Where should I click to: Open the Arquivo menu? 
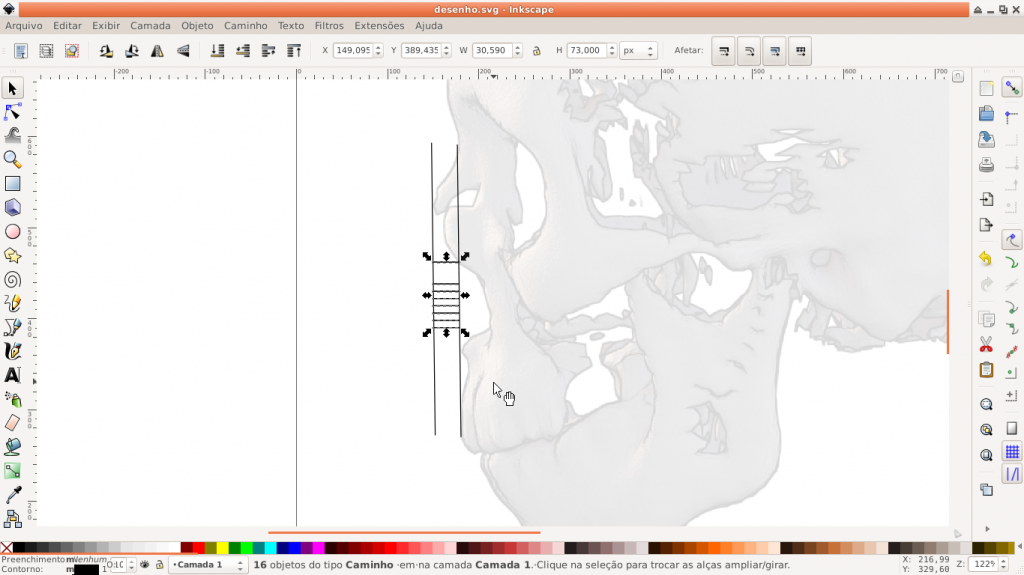click(x=24, y=25)
